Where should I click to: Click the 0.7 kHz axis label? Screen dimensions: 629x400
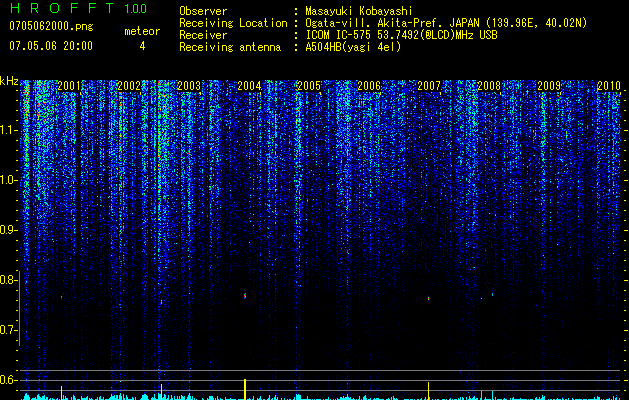(8, 330)
